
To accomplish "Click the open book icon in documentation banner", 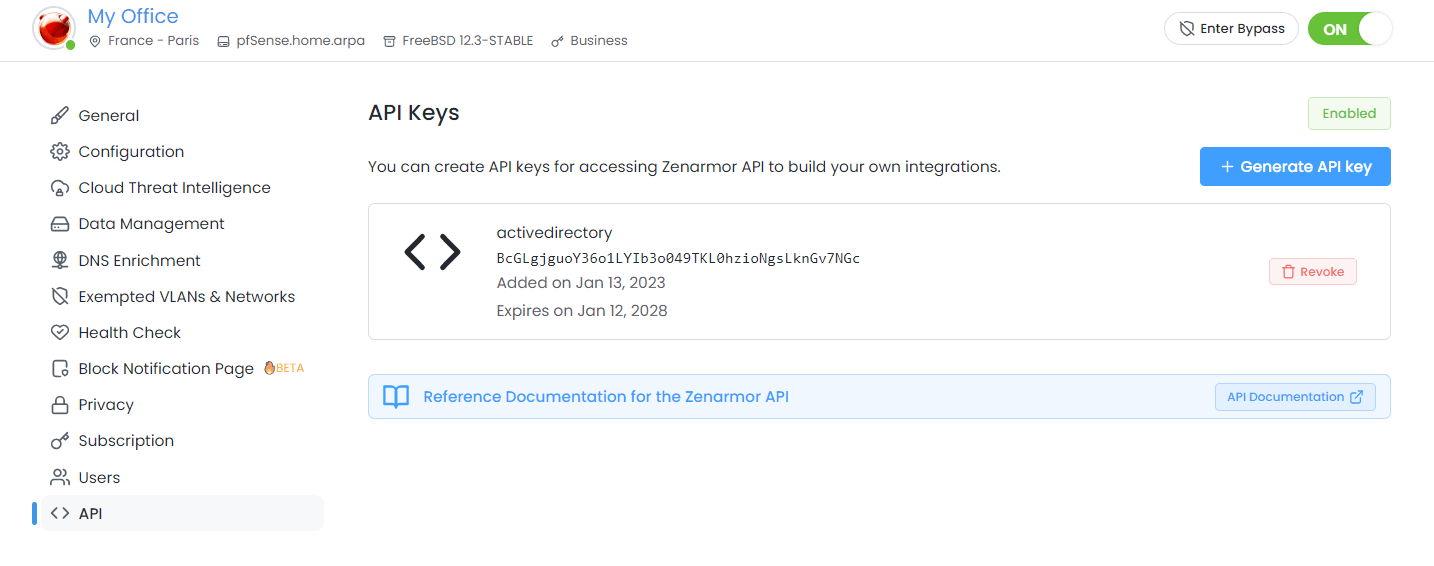I will [x=396, y=397].
